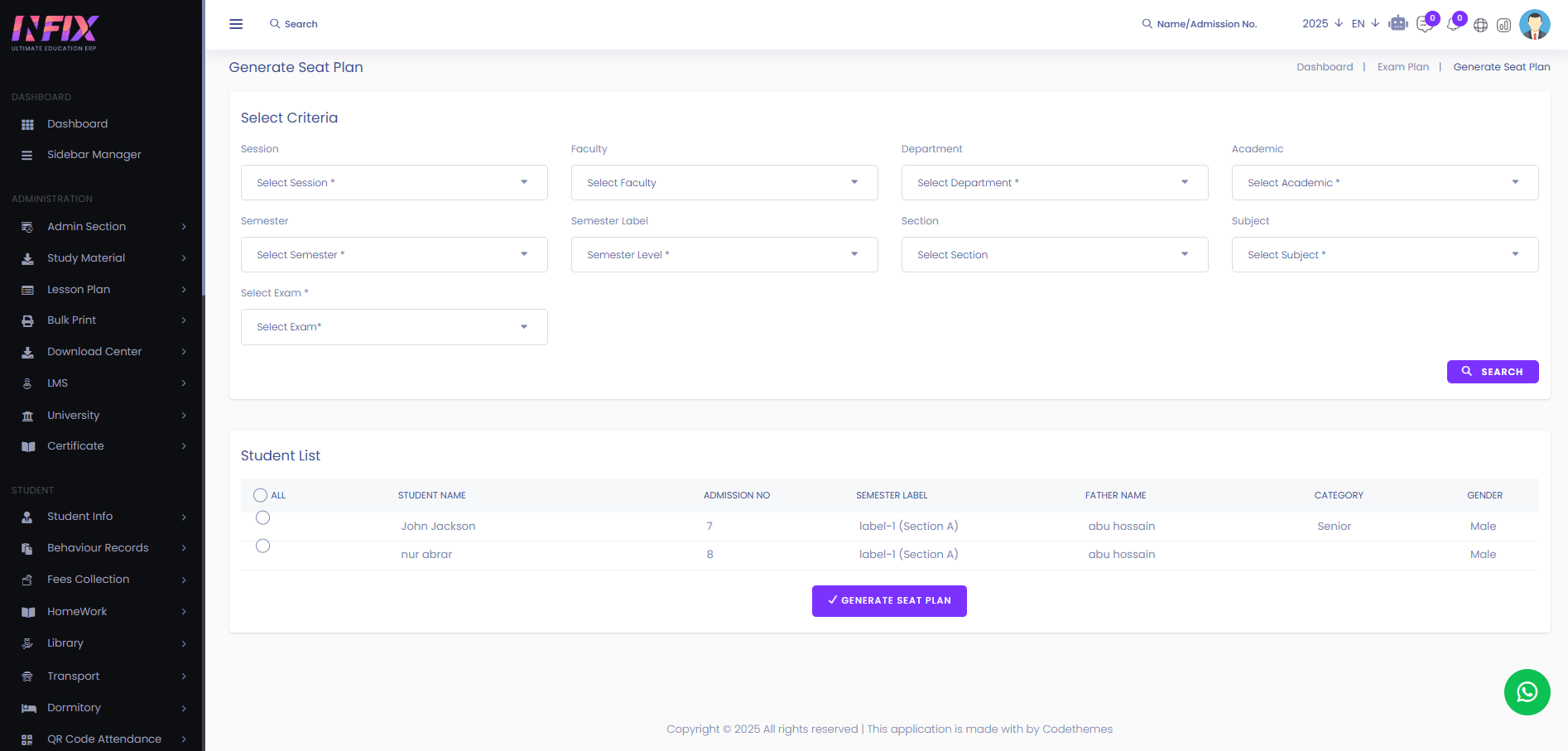Click the Sidebar Manager list icon
The width and height of the screenshot is (1568, 751).
click(27, 155)
